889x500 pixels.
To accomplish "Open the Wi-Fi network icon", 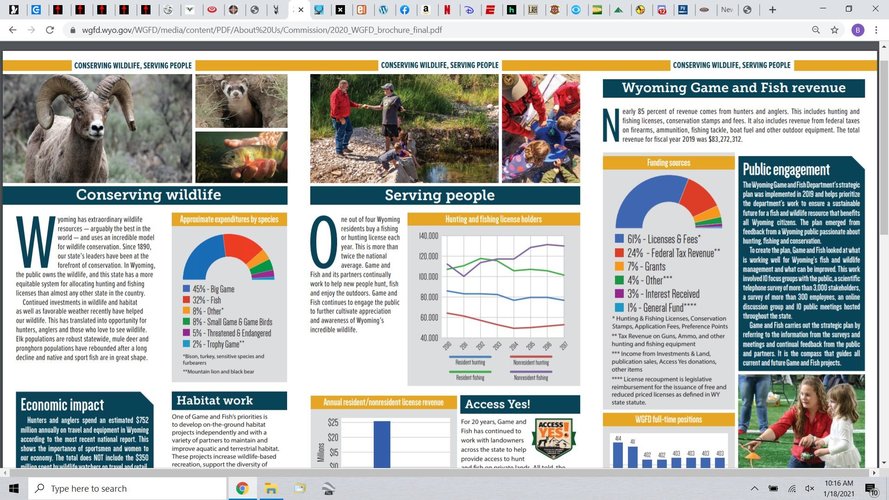I will tap(791, 488).
